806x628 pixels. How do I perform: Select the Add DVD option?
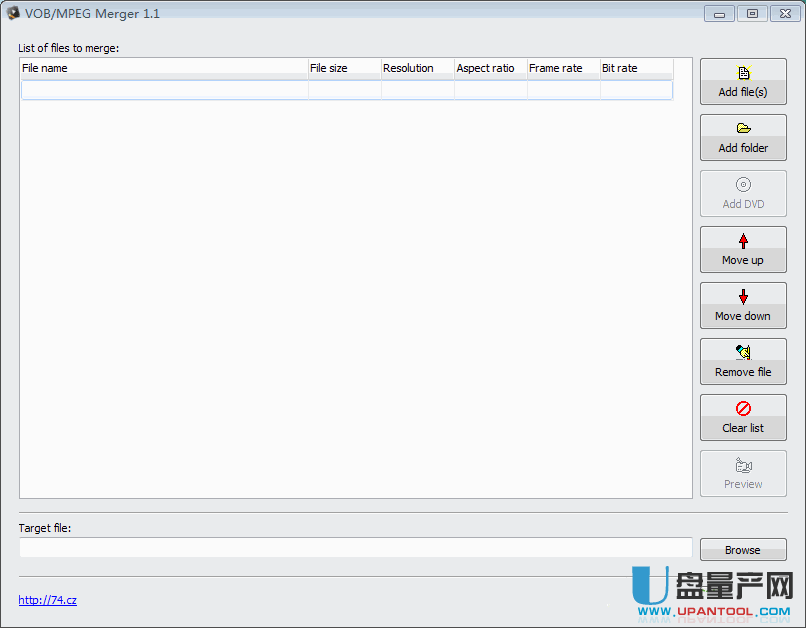tap(743, 193)
